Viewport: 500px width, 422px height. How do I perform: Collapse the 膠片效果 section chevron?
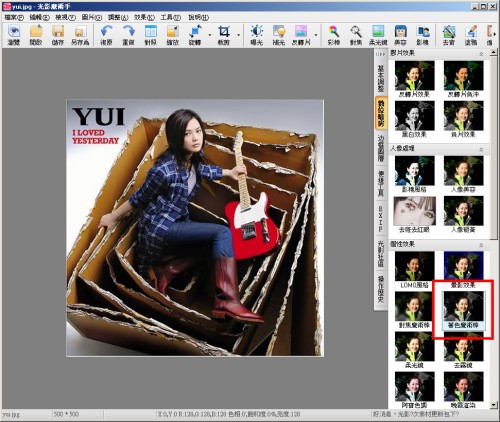click(481, 54)
